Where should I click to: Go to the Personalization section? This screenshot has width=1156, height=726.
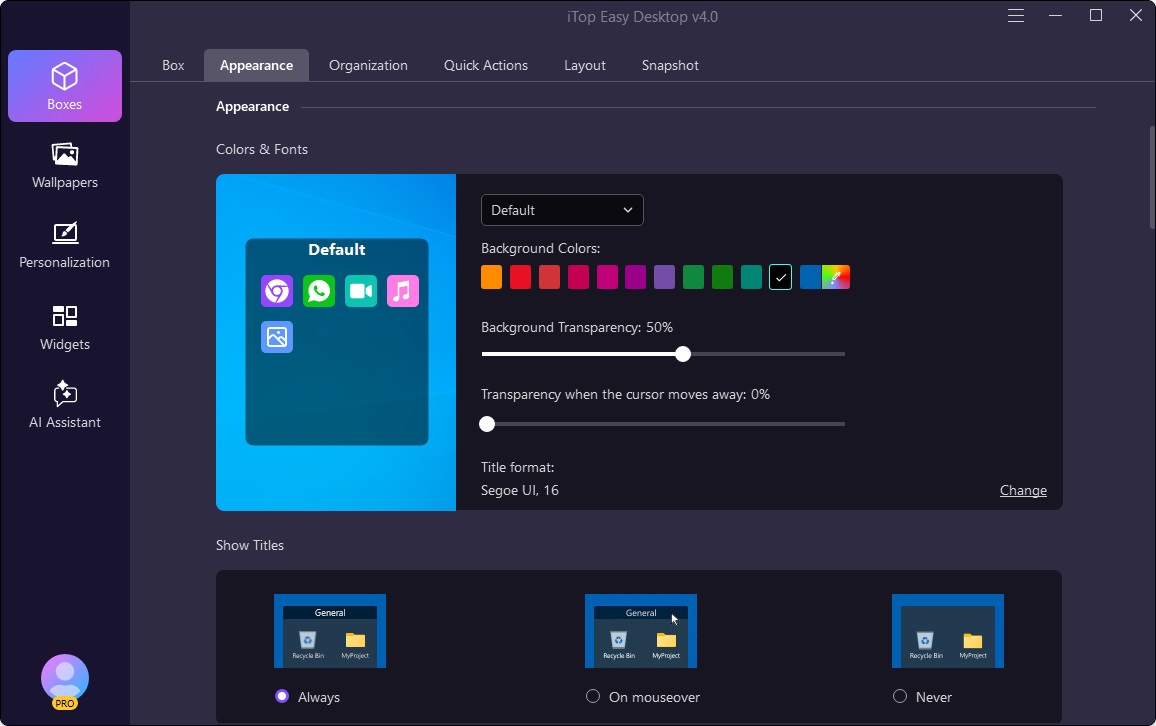pos(65,245)
